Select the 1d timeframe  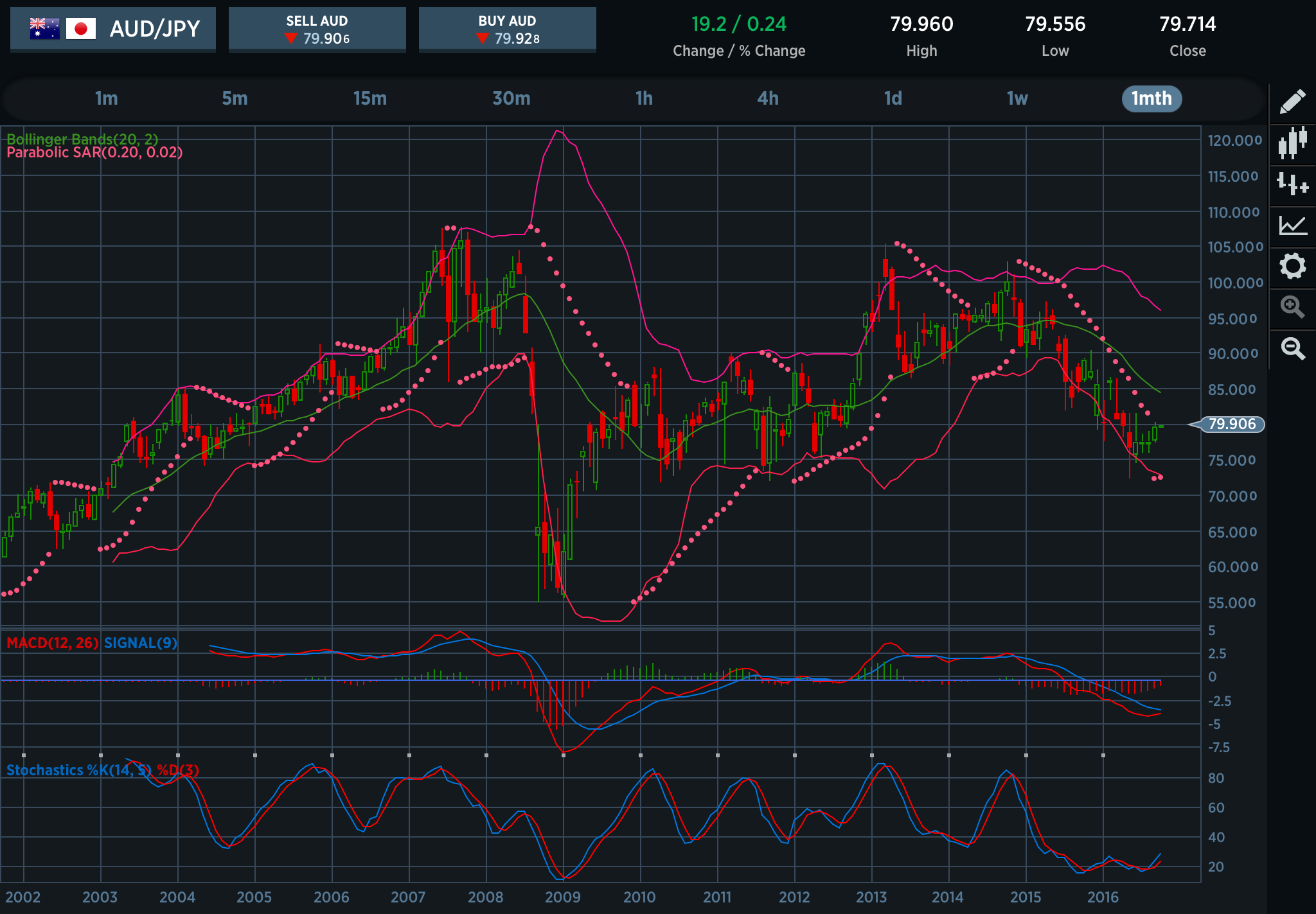click(893, 98)
